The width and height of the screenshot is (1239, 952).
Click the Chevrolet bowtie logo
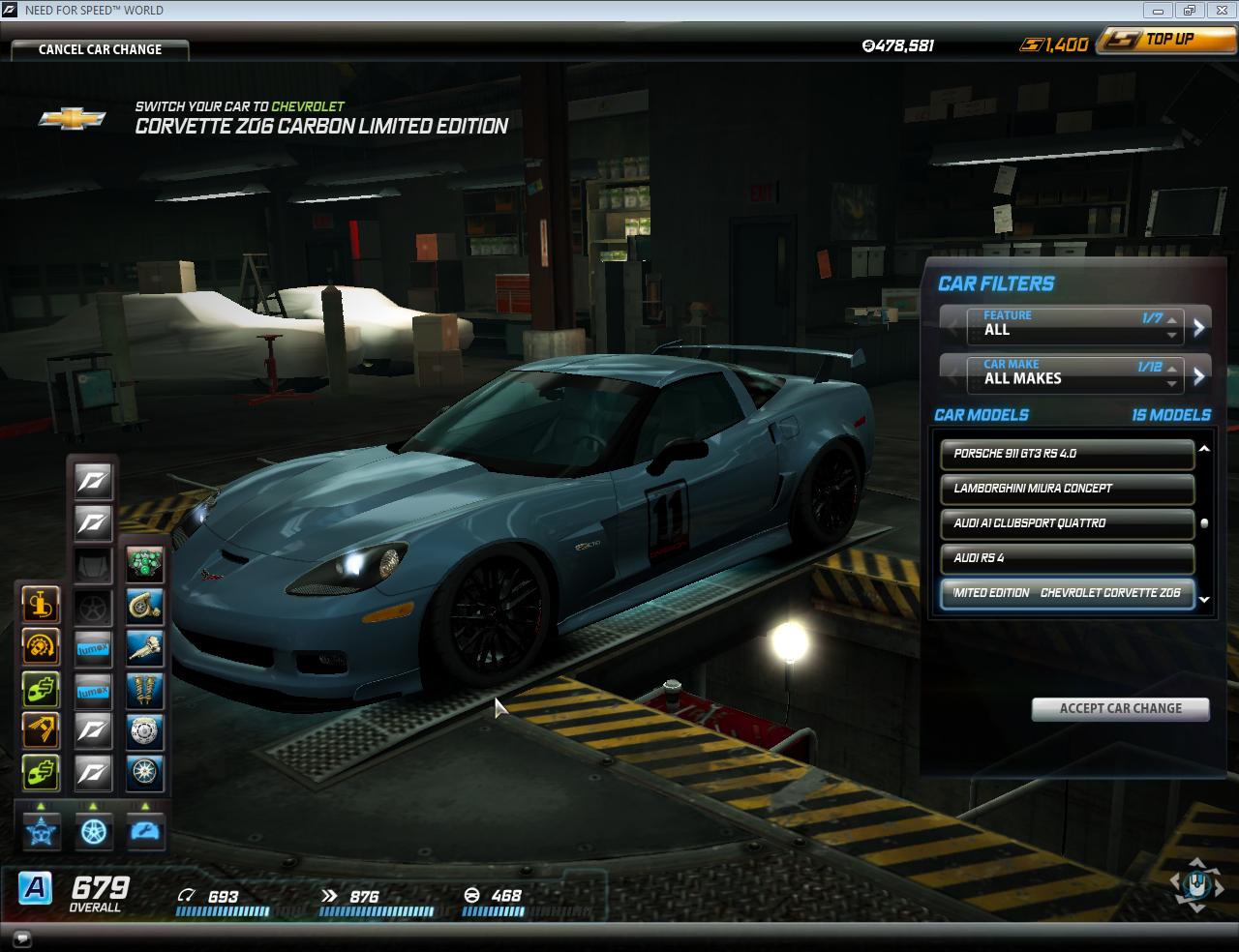coord(72,118)
